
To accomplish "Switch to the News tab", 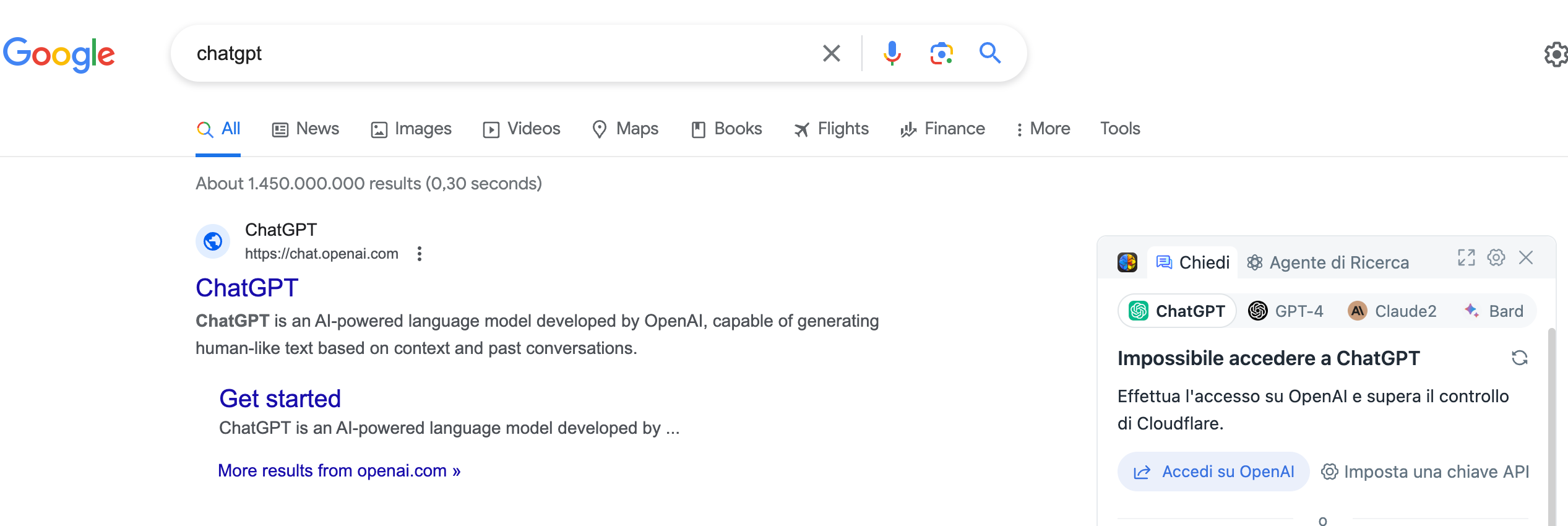I will [306, 129].
